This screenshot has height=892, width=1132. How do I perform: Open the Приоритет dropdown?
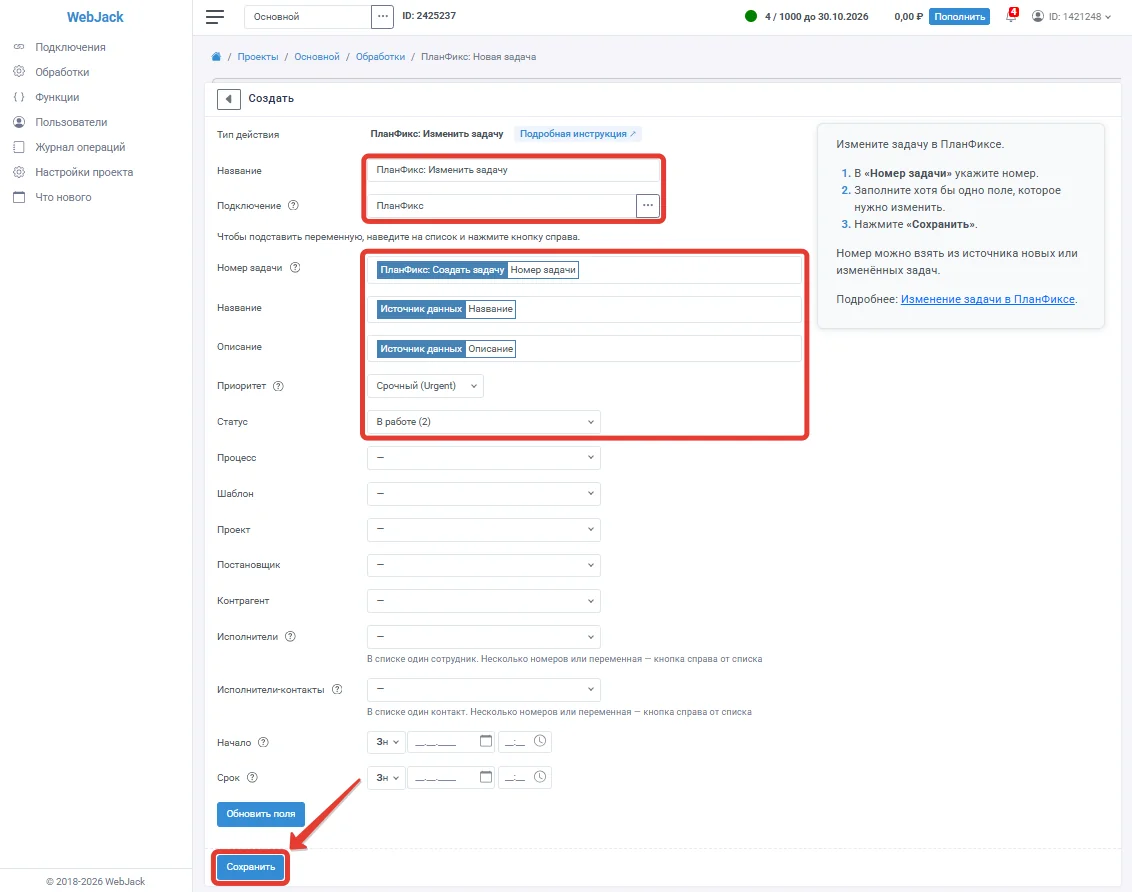(425, 386)
